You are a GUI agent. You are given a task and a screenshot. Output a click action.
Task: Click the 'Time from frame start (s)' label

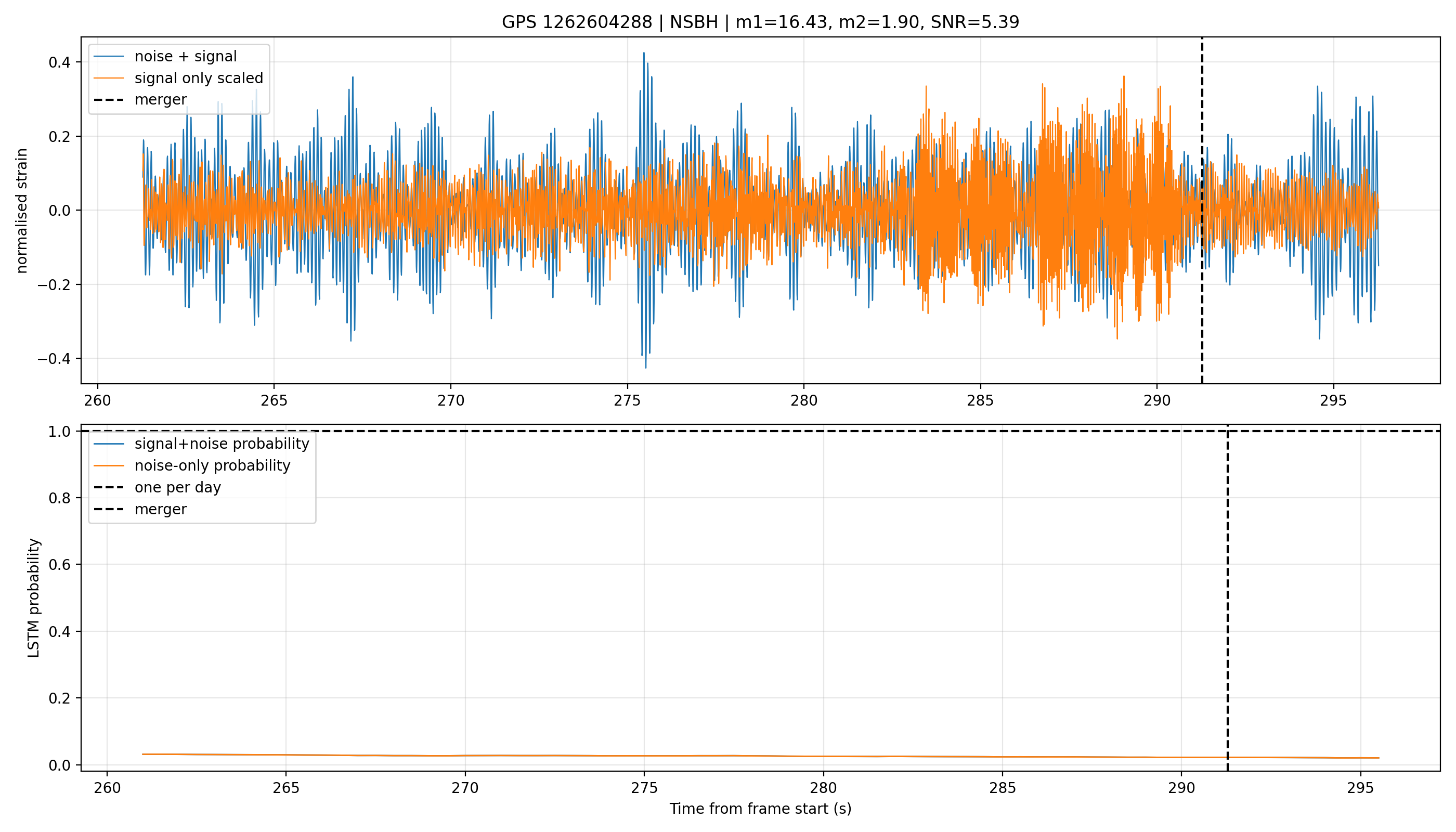coord(761,809)
